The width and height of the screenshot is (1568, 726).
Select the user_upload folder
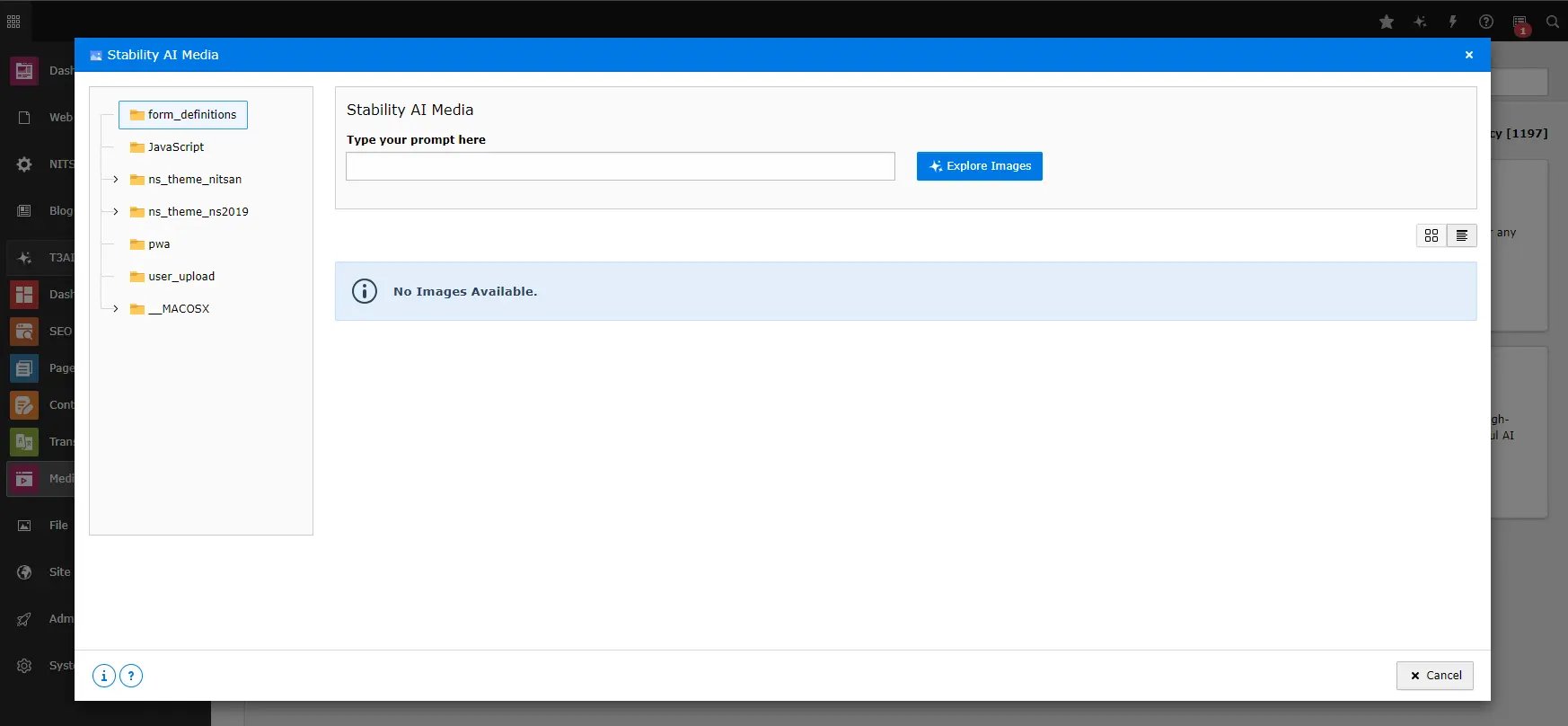pos(172,277)
